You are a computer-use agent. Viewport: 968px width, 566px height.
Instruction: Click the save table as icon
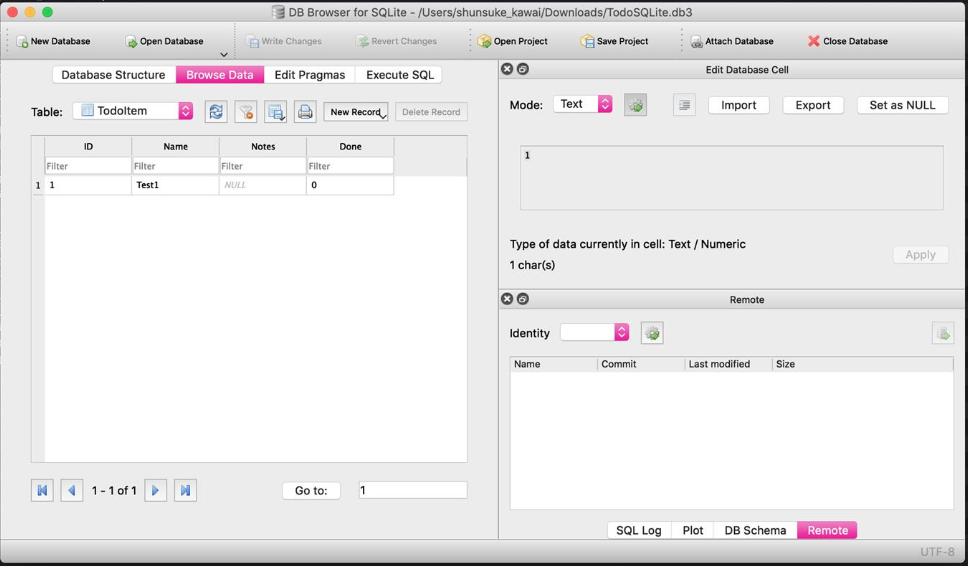275,112
